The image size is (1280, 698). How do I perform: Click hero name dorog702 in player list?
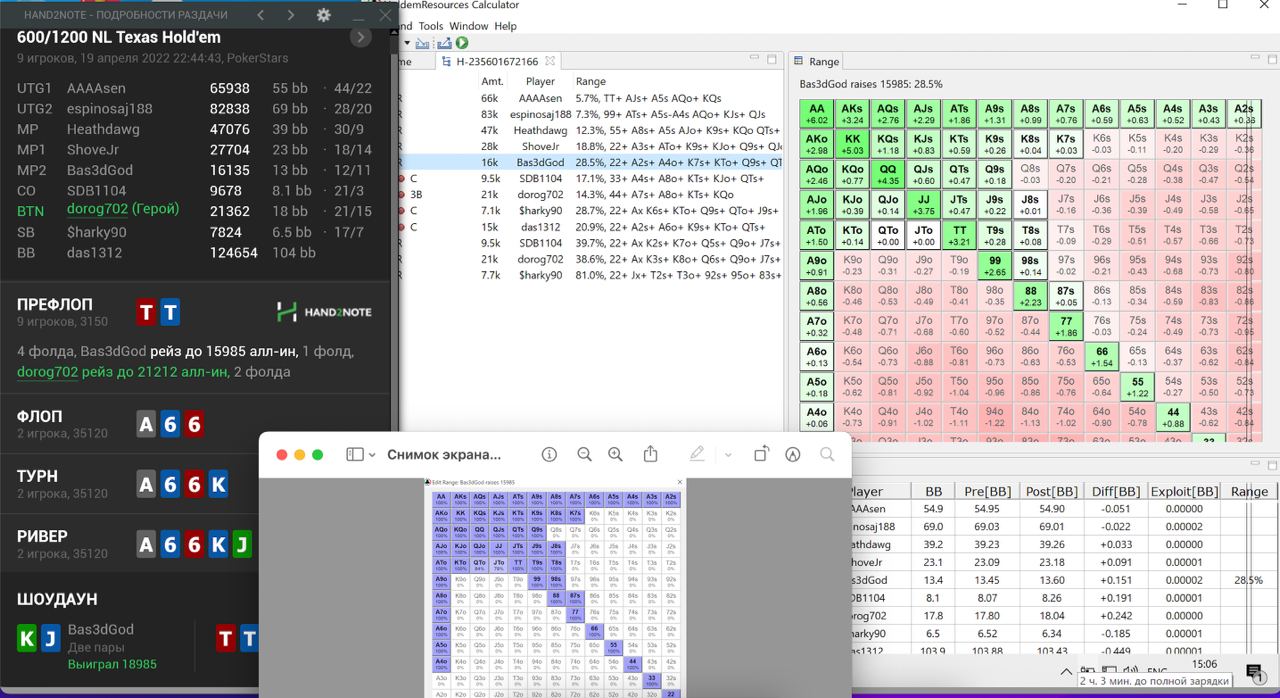pos(123,209)
